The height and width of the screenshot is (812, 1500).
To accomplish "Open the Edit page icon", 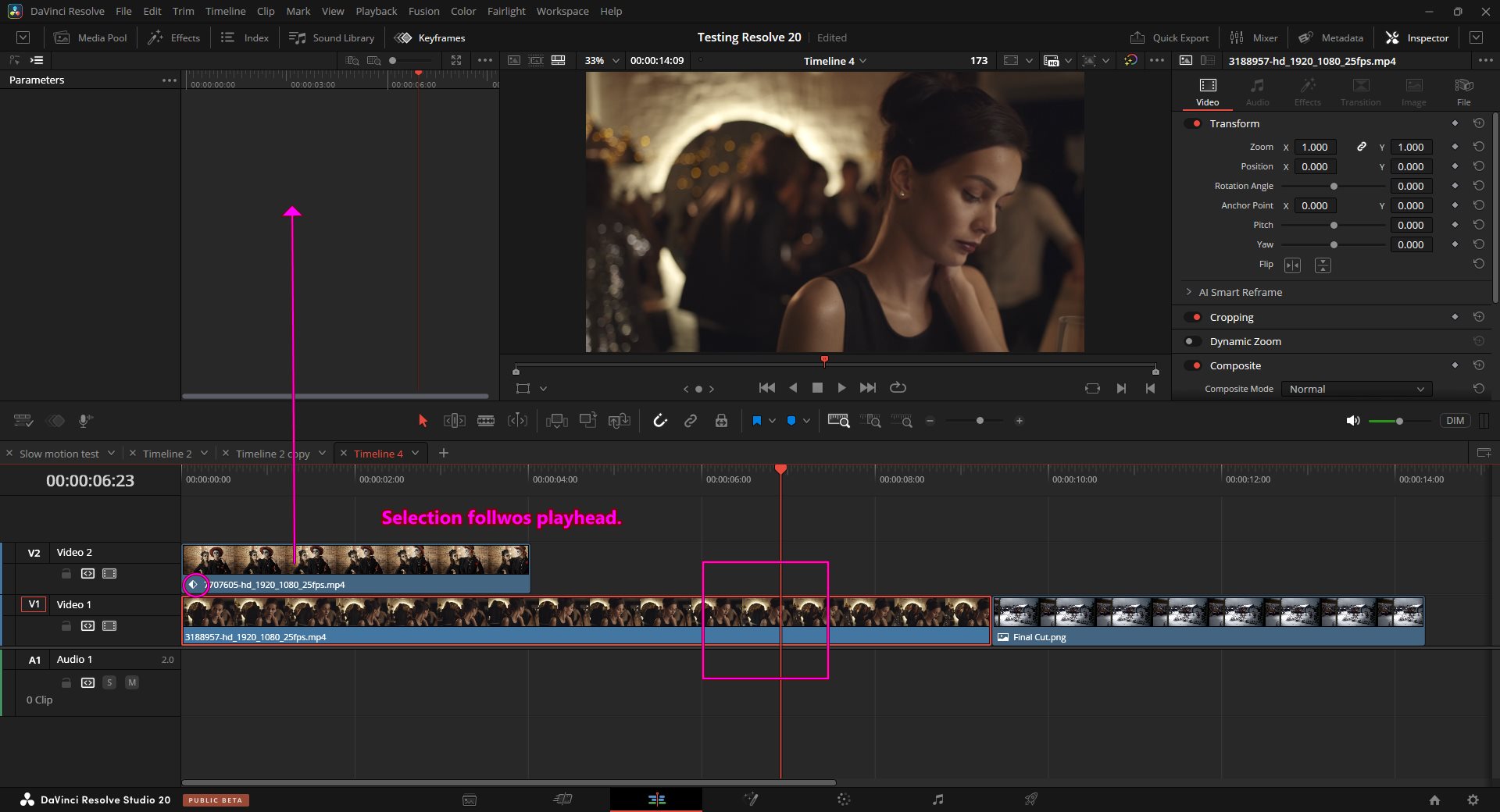I will pyautogui.click(x=656, y=799).
